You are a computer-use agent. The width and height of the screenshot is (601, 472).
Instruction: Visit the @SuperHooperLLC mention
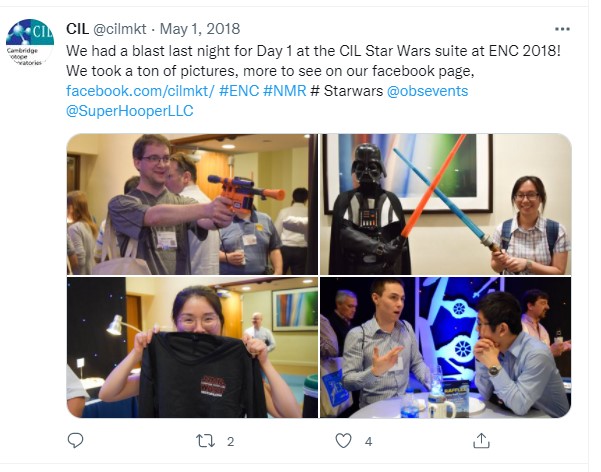tap(130, 111)
